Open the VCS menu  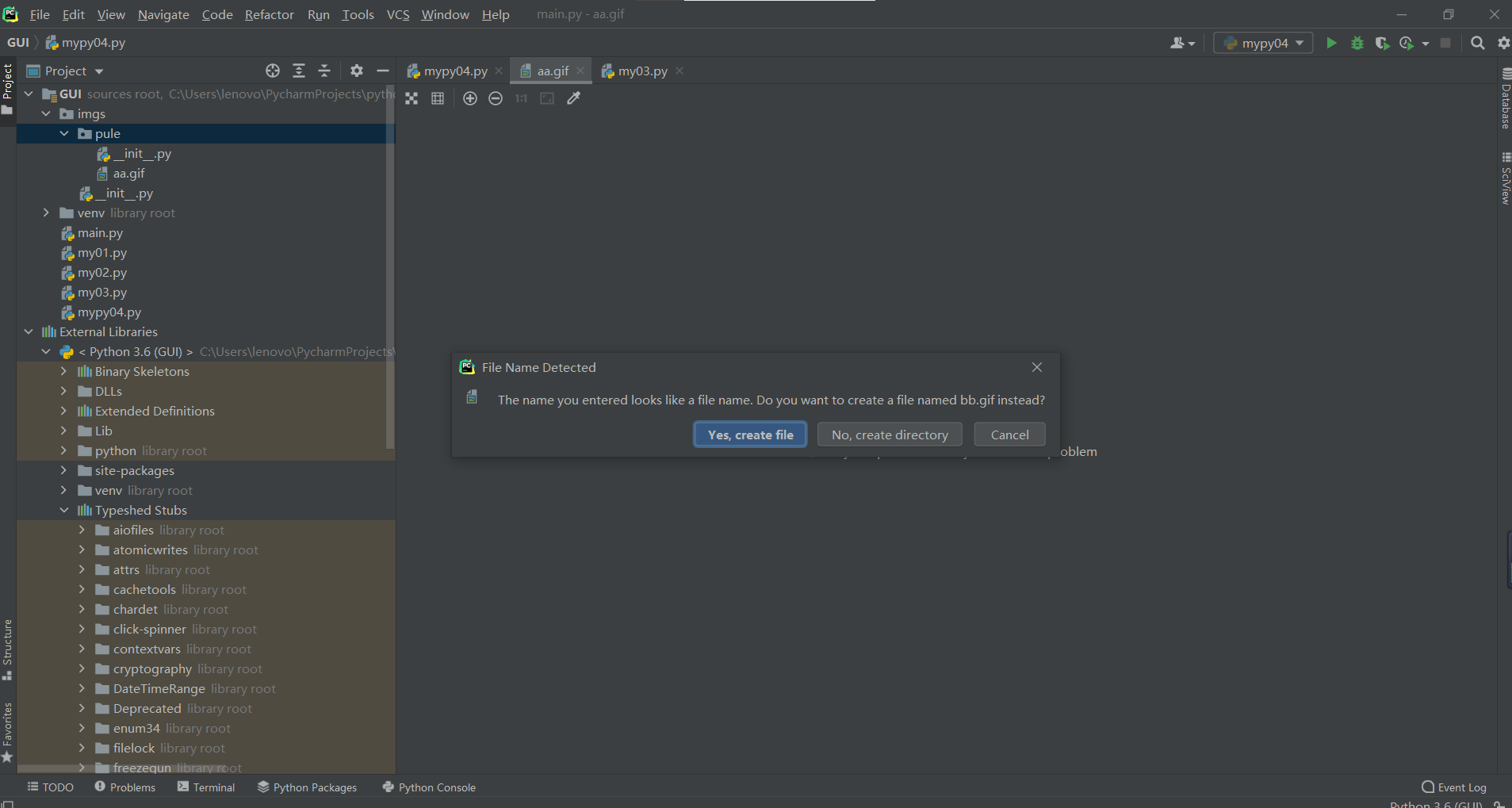(x=398, y=14)
